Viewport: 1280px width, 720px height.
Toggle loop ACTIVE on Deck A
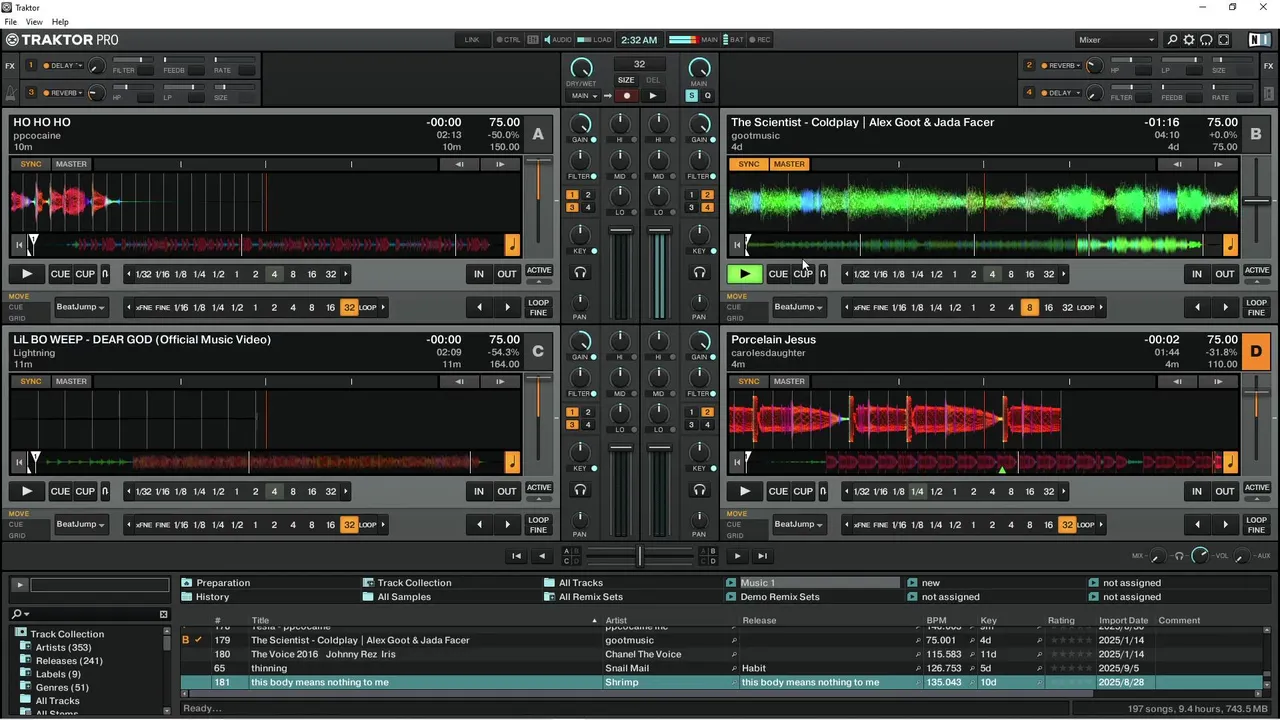(539, 271)
